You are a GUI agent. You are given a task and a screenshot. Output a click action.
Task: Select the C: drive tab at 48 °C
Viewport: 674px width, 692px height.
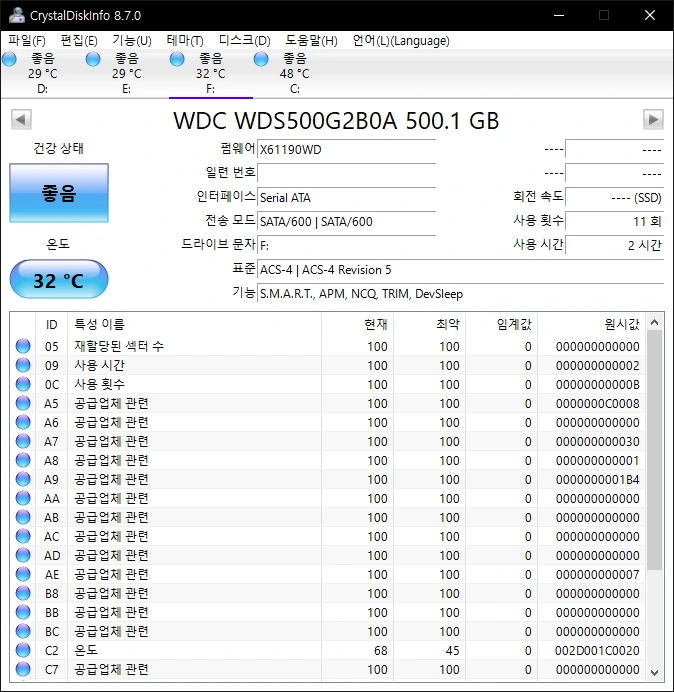point(294,73)
